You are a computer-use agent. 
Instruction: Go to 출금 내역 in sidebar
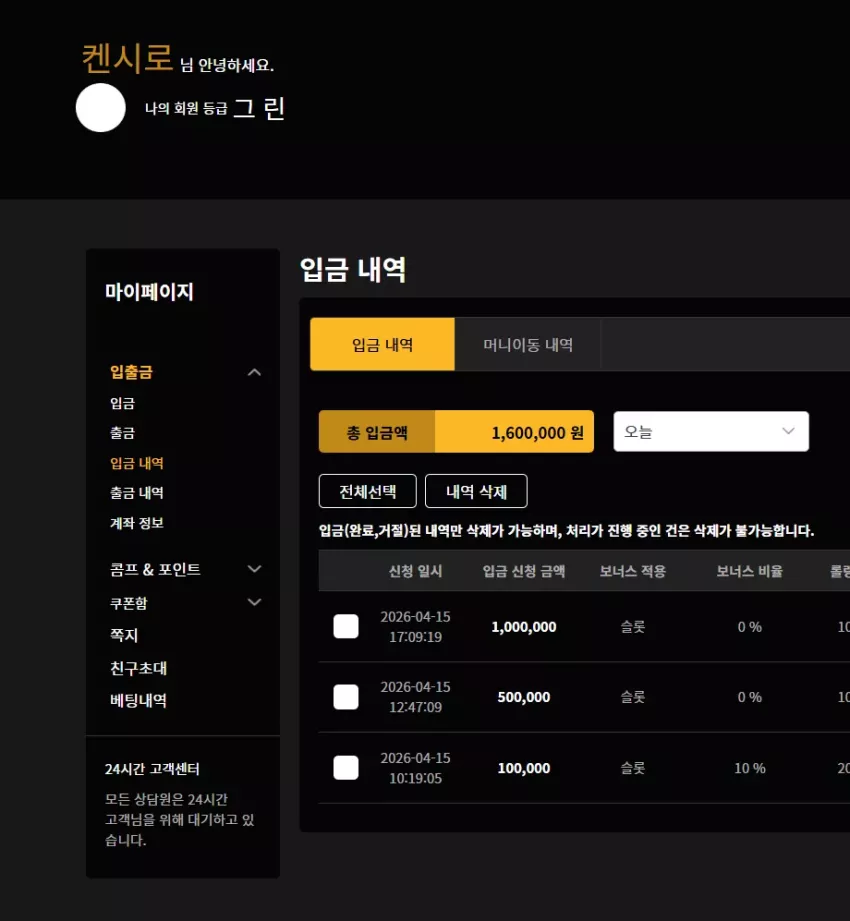(x=137, y=493)
